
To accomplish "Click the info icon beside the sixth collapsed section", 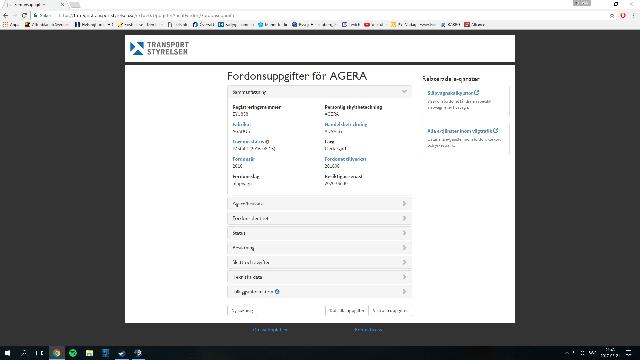I will [x=277, y=291].
